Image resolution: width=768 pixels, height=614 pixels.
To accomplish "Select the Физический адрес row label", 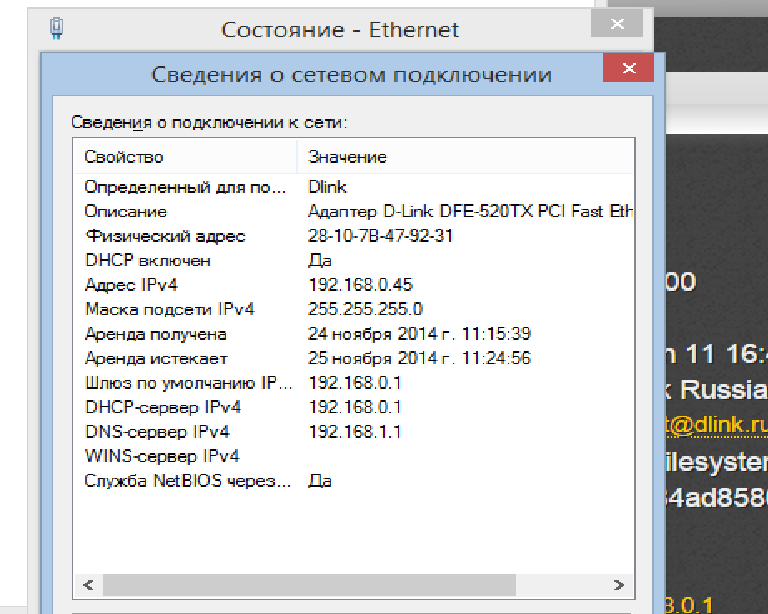I will [x=165, y=236].
